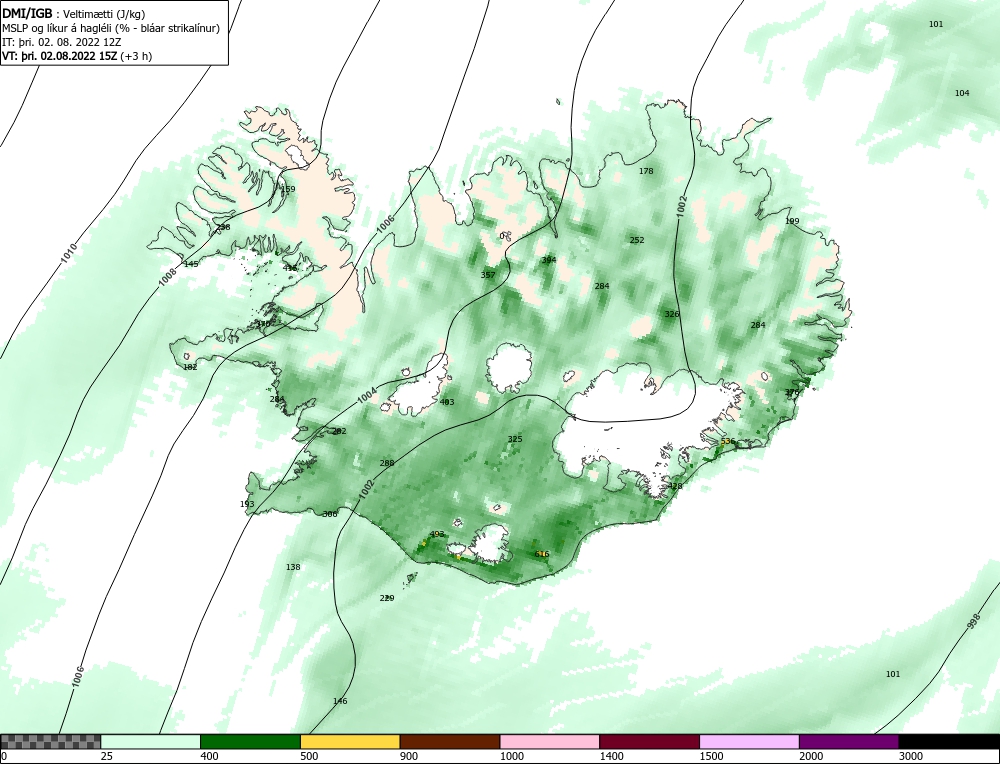Image resolution: width=1000 pixels, height=764 pixels.
Task: Click the 998 isobar label
Action: [x=973, y=622]
